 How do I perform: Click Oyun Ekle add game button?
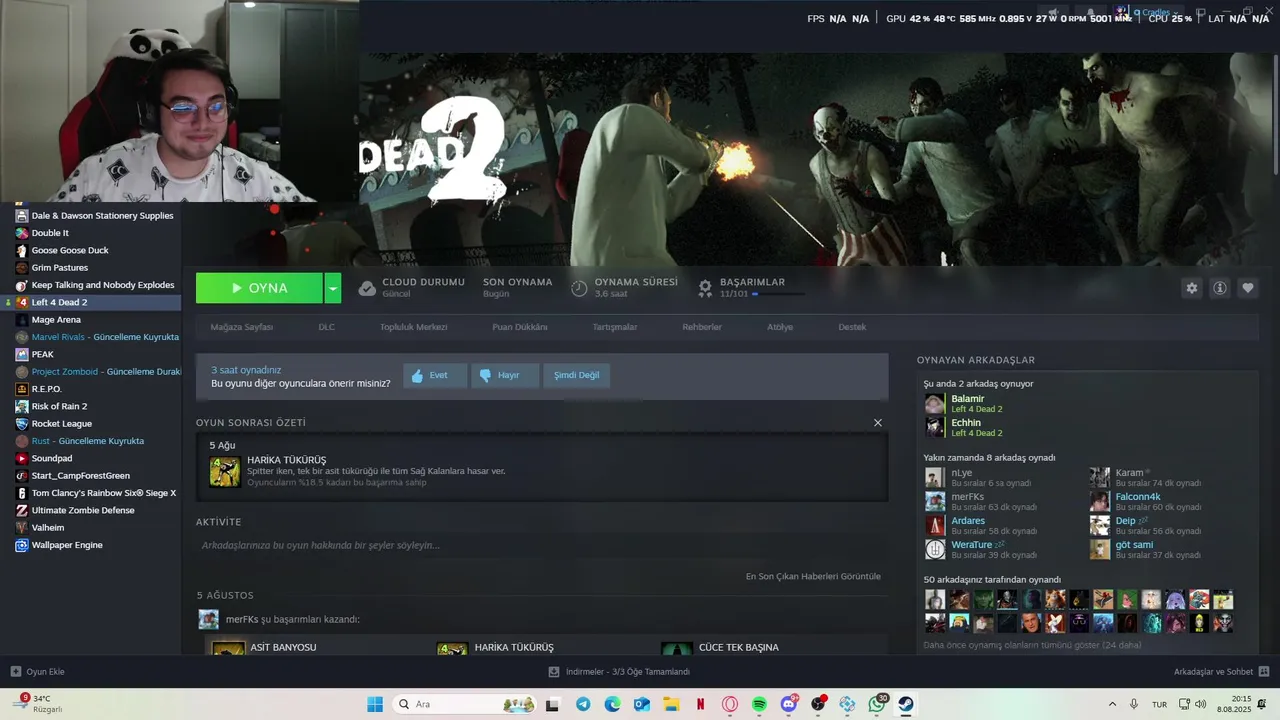[37, 672]
